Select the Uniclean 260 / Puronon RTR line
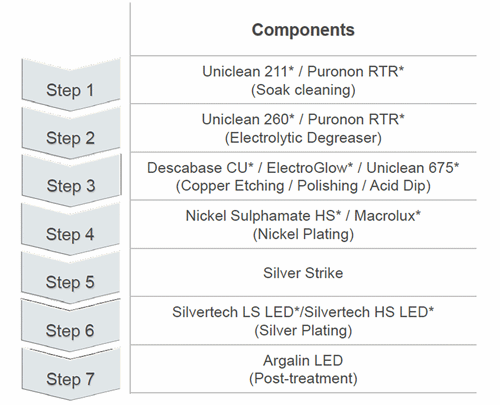 [303, 119]
